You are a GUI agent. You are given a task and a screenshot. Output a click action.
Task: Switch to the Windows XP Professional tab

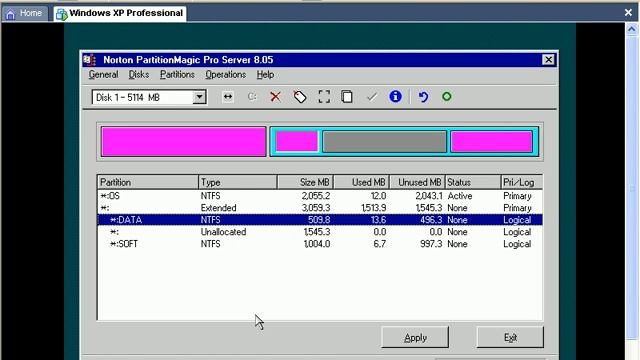[x=120, y=13]
